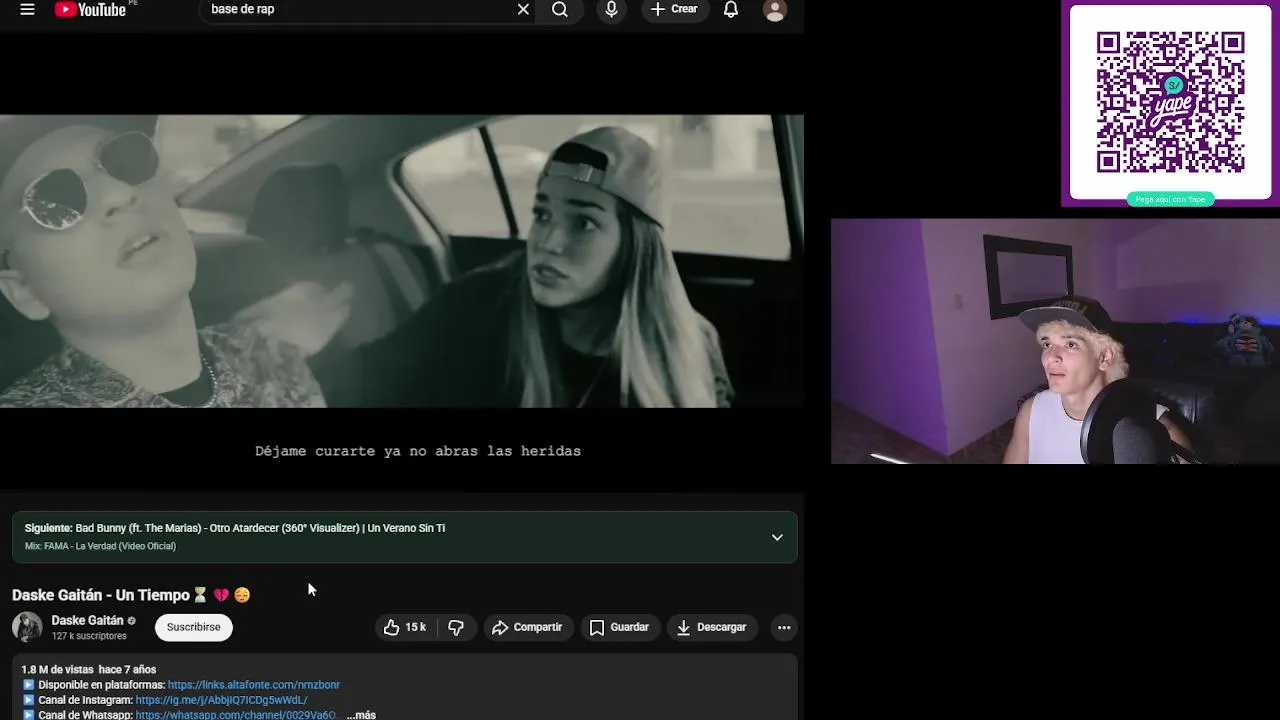This screenshot has height=720, width=1280.
Task: Click the magnifier search button
Action: pos(560,9)
